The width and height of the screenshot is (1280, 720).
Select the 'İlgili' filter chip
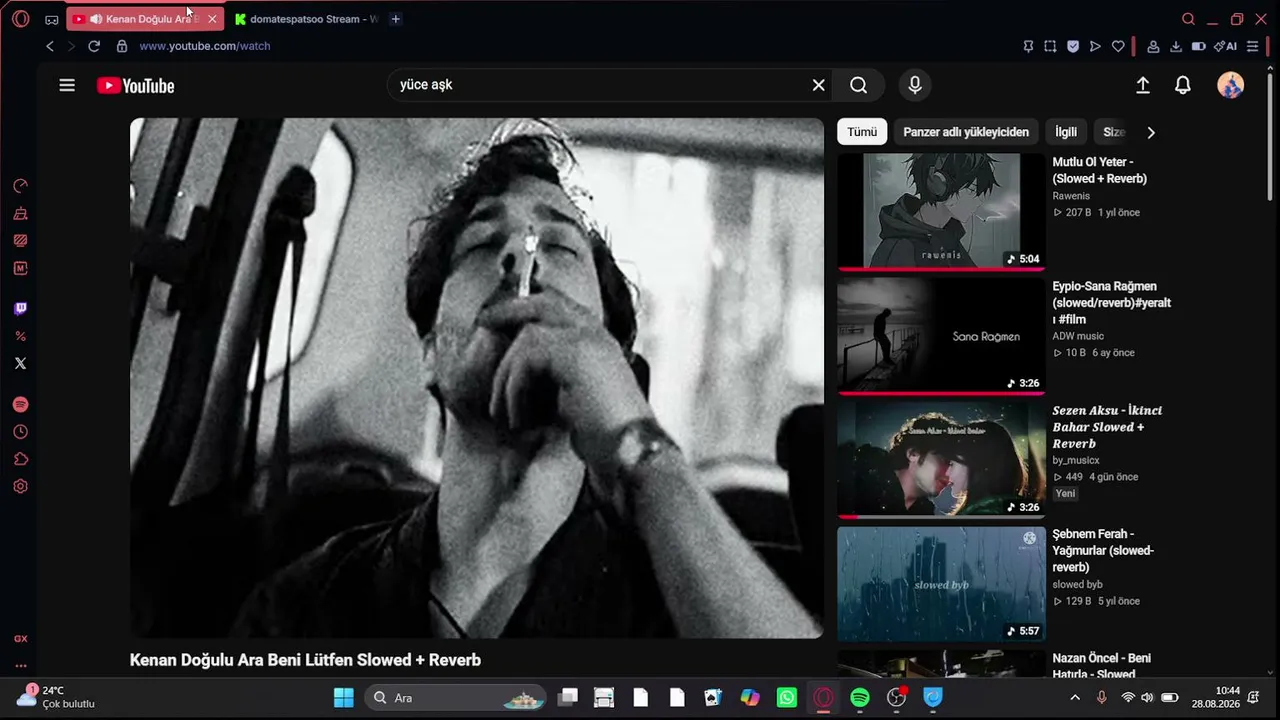coord(1066,132)
